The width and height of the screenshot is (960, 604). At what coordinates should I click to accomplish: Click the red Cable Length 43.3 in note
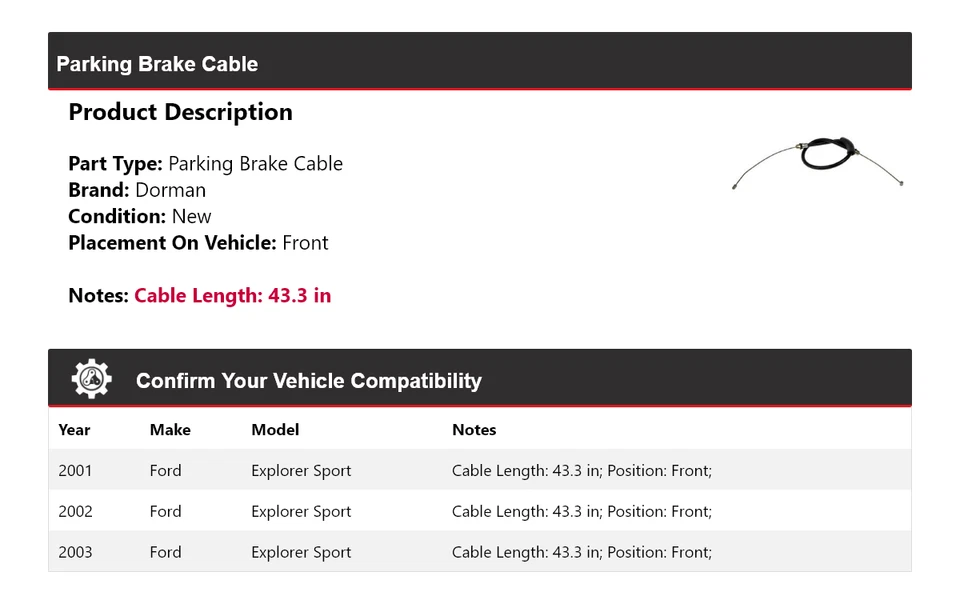(x=232, y=295)
